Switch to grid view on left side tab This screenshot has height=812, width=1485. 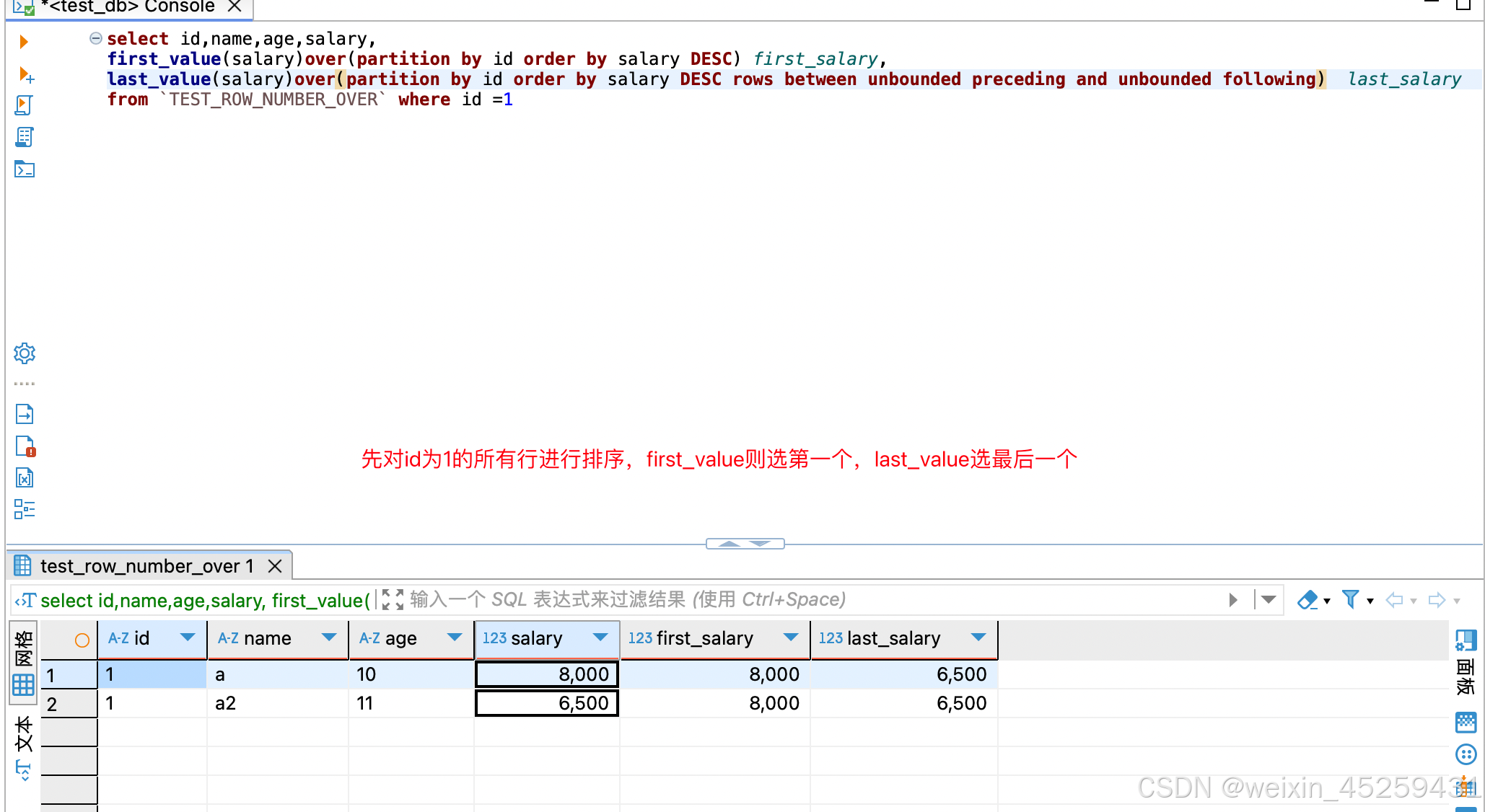[x=23, y=664]
